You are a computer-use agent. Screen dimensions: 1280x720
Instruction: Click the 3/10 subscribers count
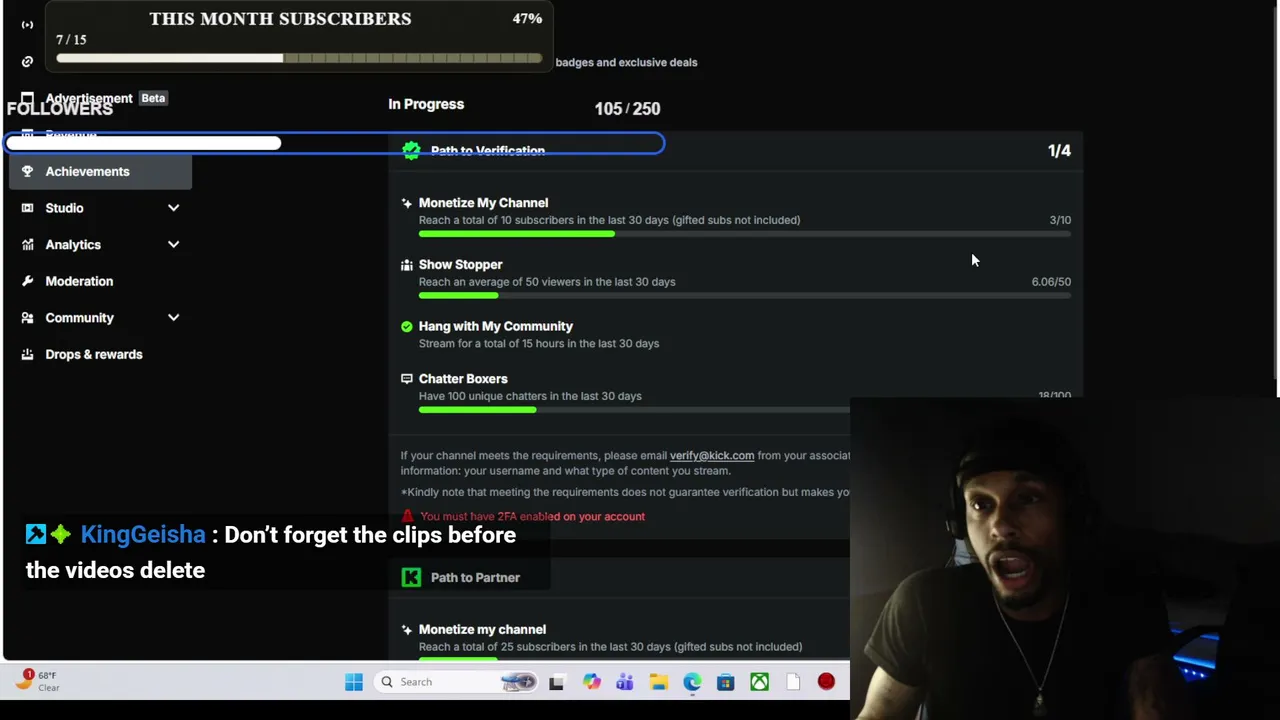click(x=1060, y=220)
